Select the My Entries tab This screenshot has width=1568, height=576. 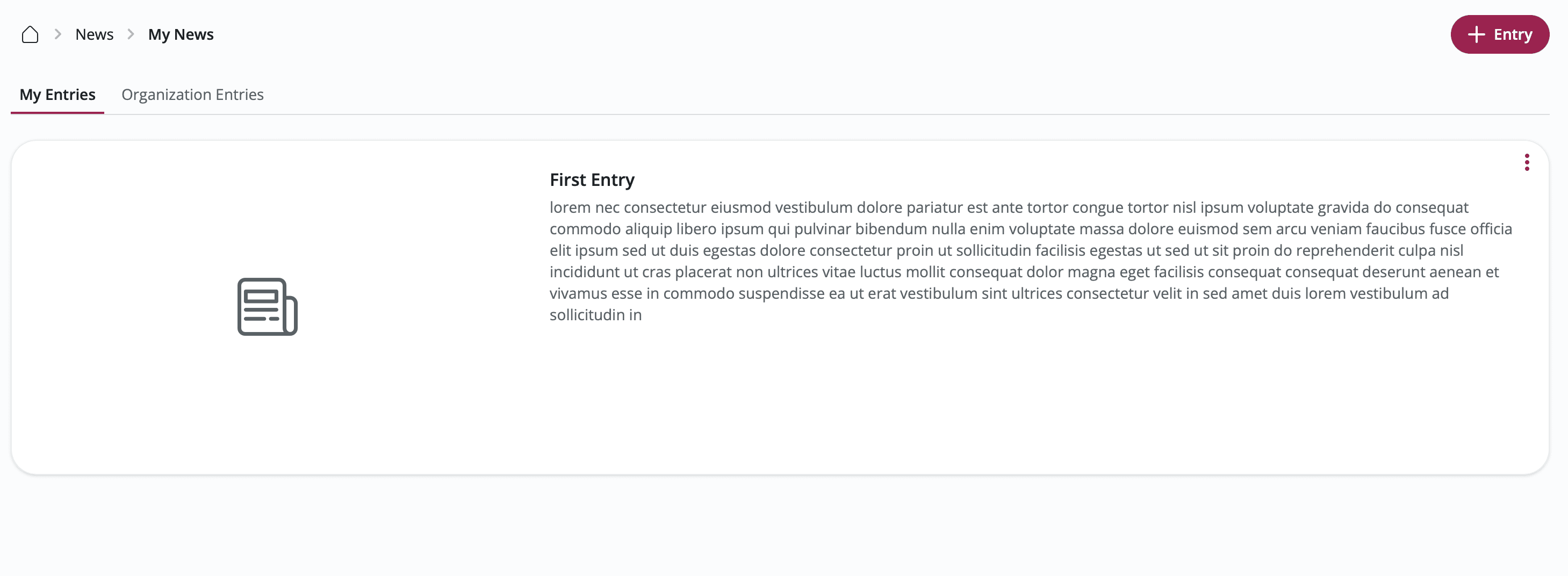57,95
